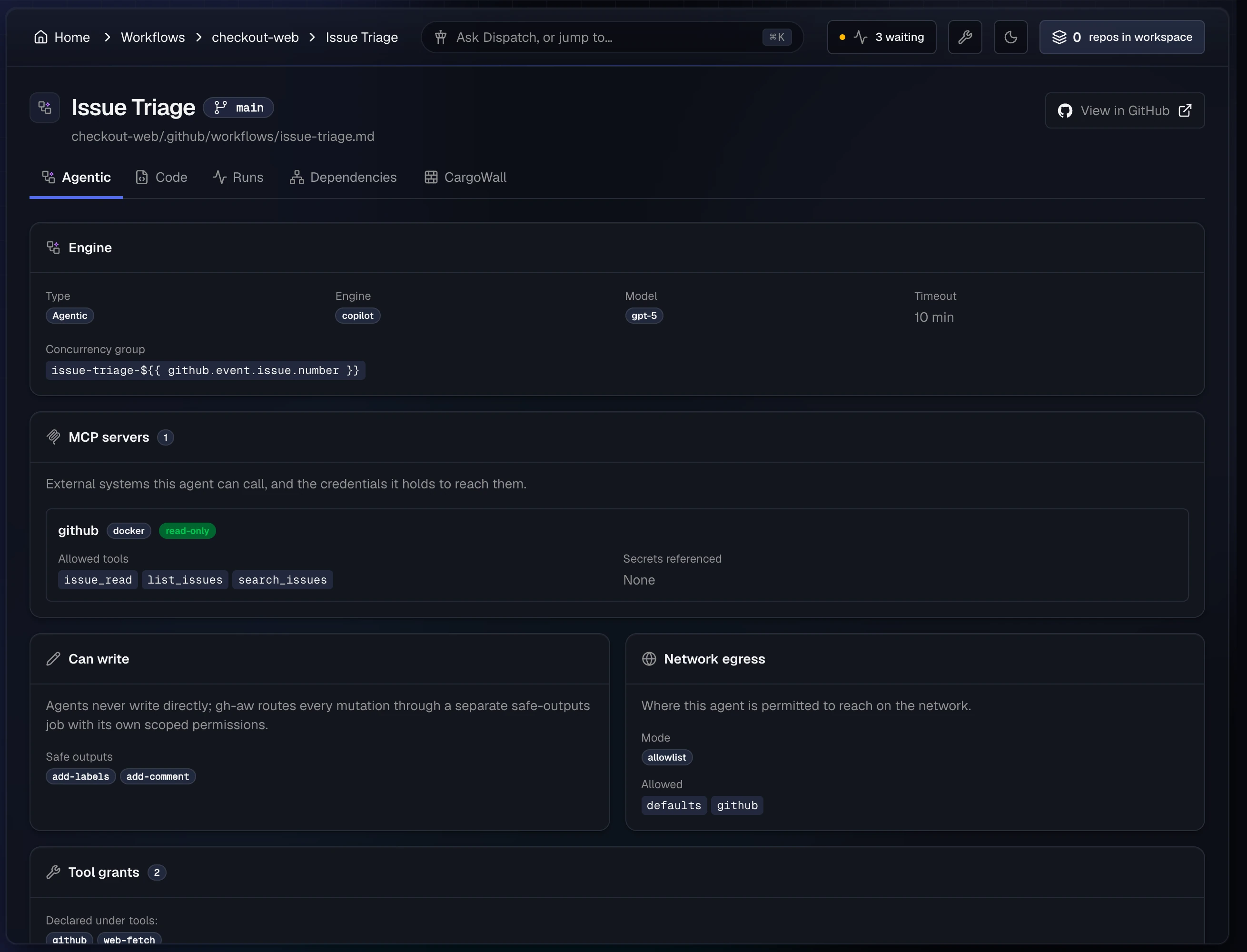
Task: Click the GitHub logo in View in GitHub
Action: click(1065, 110)
